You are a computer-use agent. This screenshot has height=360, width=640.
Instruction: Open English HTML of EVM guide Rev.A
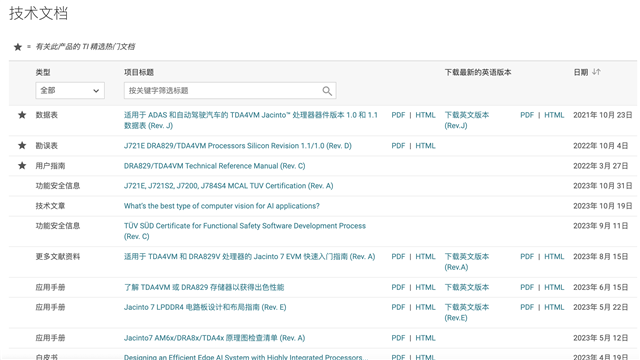point(554,257)
